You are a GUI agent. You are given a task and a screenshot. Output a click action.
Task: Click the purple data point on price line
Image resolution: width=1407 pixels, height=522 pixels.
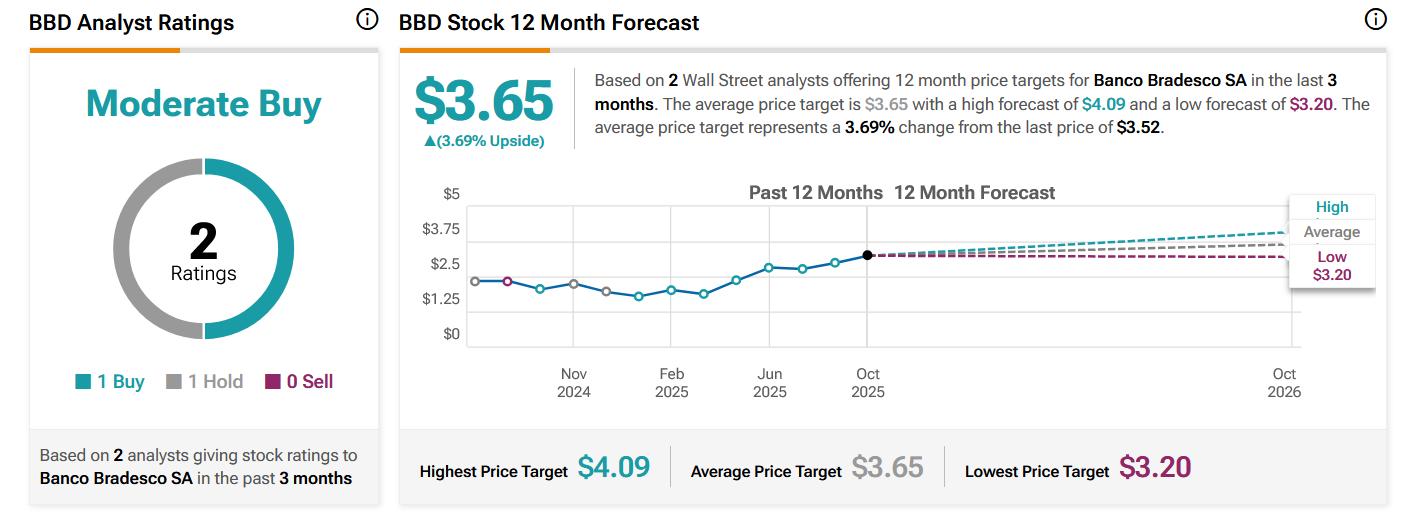tap(507, 281)
